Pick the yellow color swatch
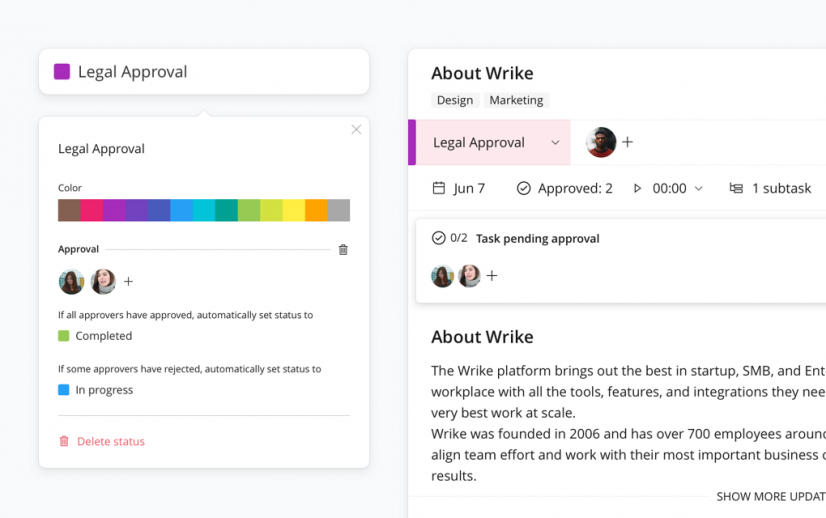Viewport: 826px width, 518px height. point(294,210)
